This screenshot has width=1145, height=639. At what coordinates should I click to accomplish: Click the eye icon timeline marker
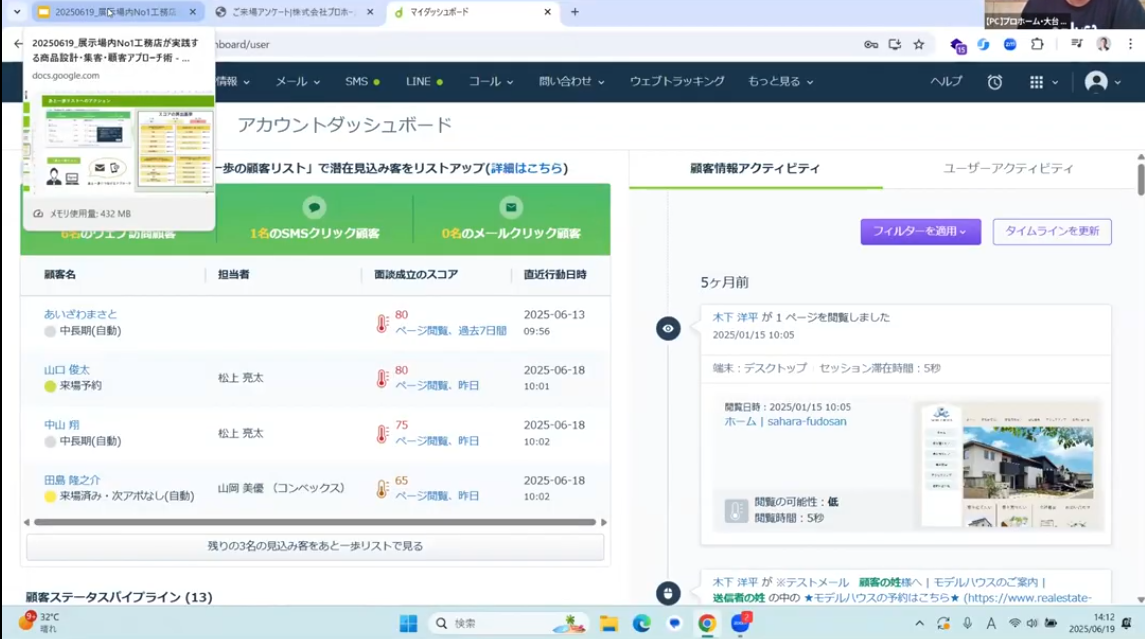pos(668,329)
